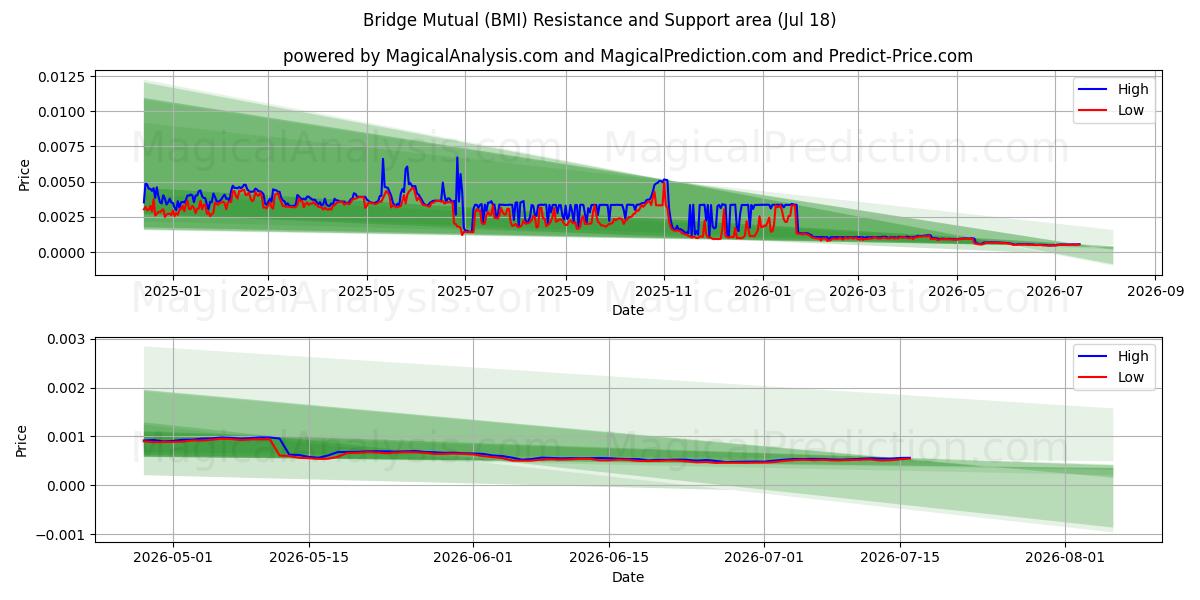This screenshot has height=600, width=1200.
Task: Click the '2025-07' tick label on the top chart
Action: 465,291
